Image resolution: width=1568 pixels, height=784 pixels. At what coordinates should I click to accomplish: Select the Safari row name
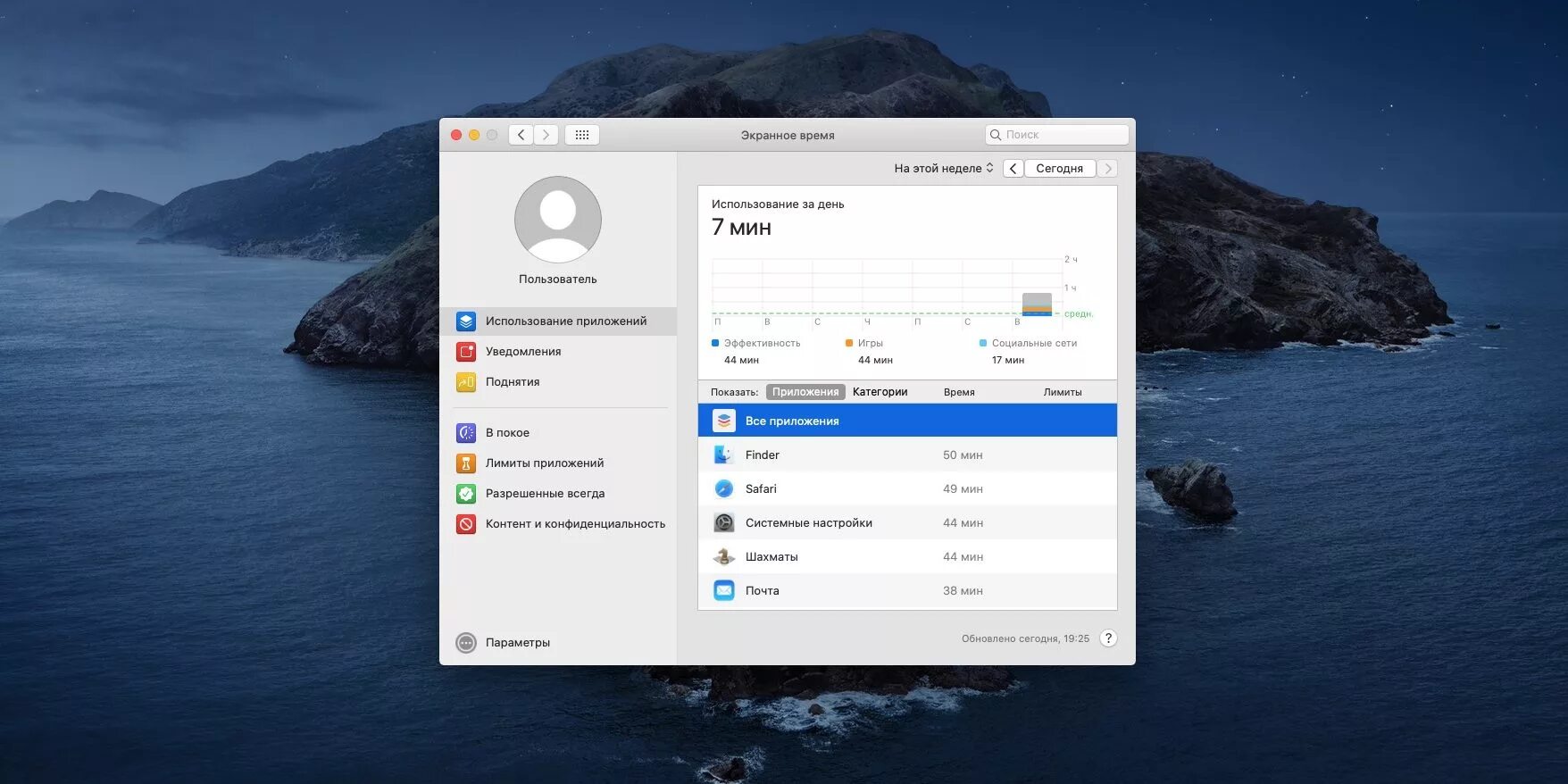[761, 489]
